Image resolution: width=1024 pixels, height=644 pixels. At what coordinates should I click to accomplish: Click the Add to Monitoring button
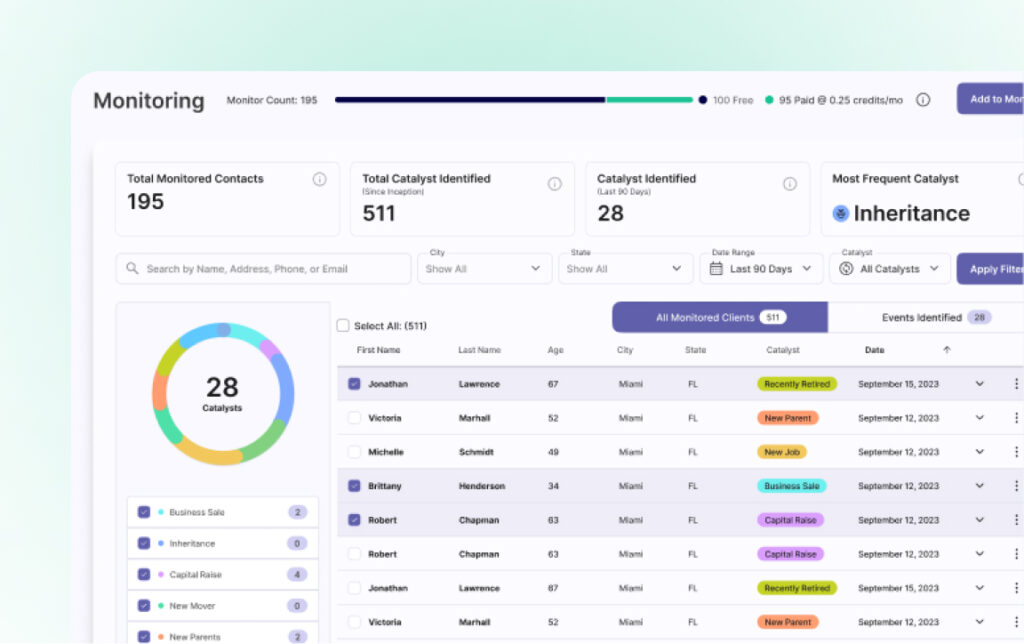(x=990, y=99)
